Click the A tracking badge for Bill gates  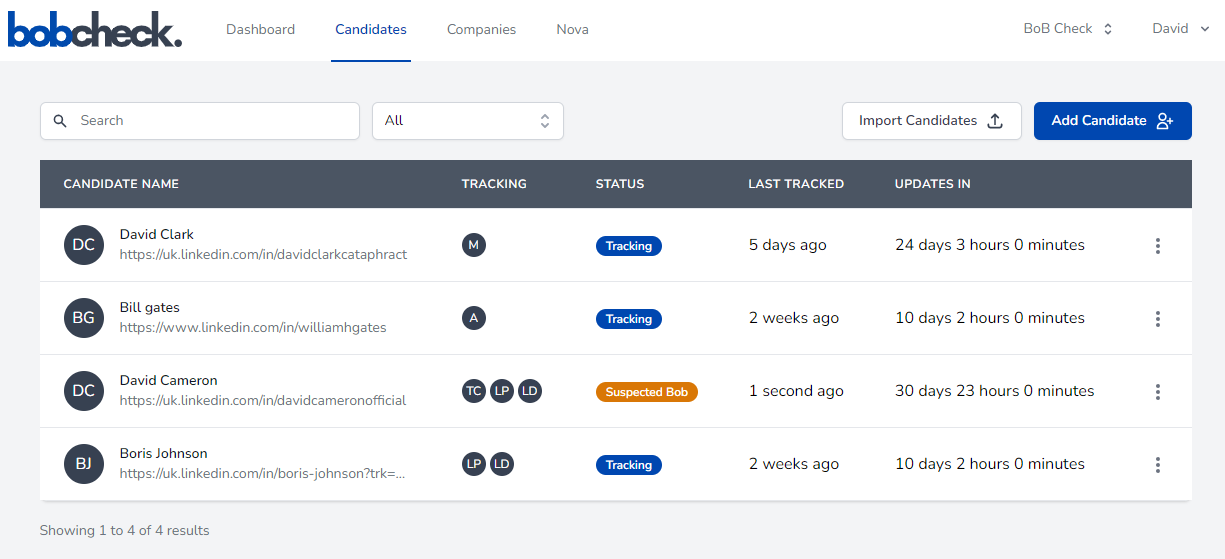[x=474, y=318]
